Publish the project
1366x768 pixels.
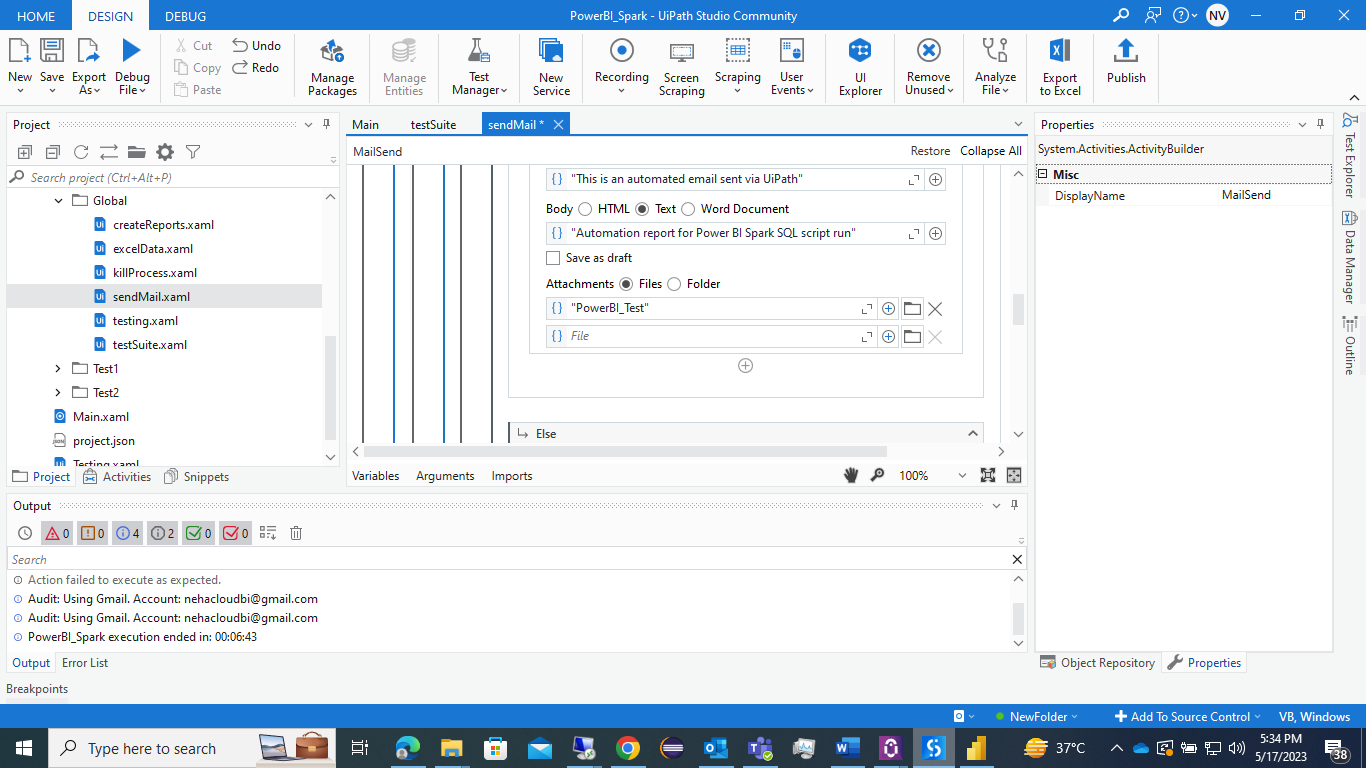coord(1126,62)
